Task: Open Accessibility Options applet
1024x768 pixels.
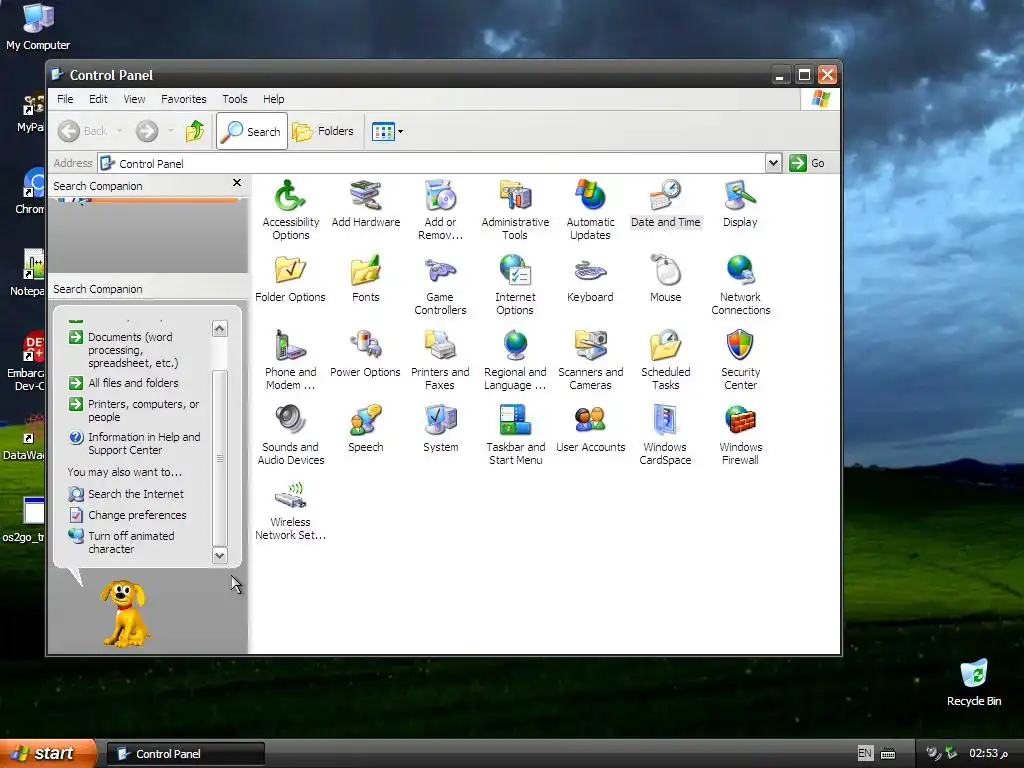Action: tap(291, 210)
